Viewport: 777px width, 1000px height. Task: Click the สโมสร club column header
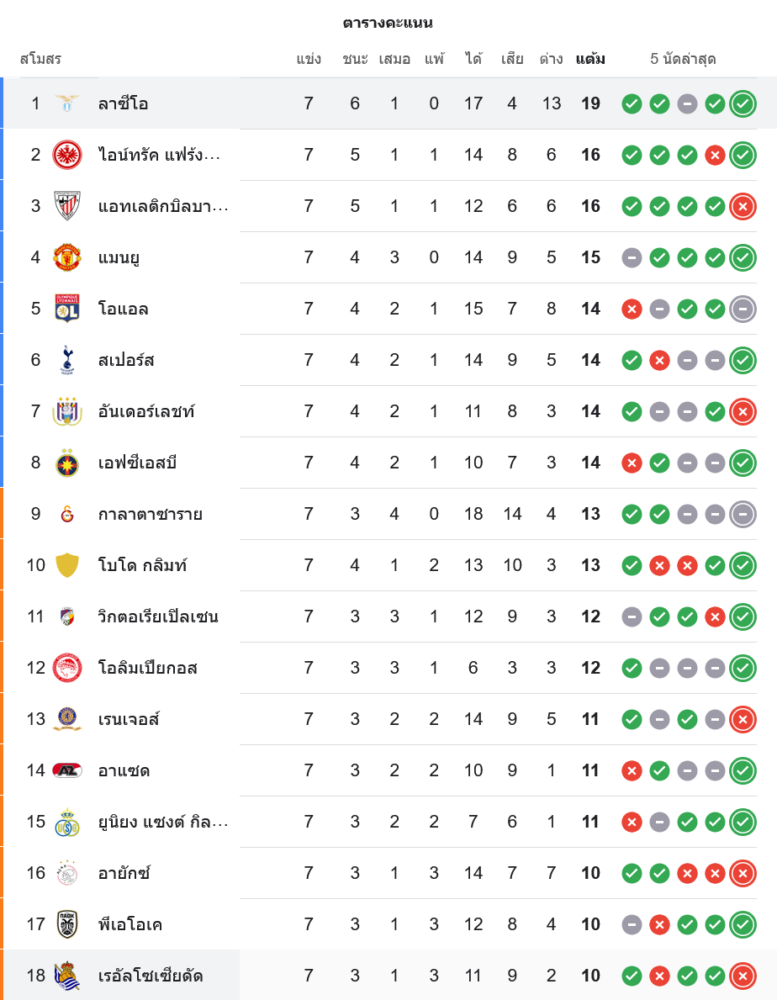pos(41,59)
